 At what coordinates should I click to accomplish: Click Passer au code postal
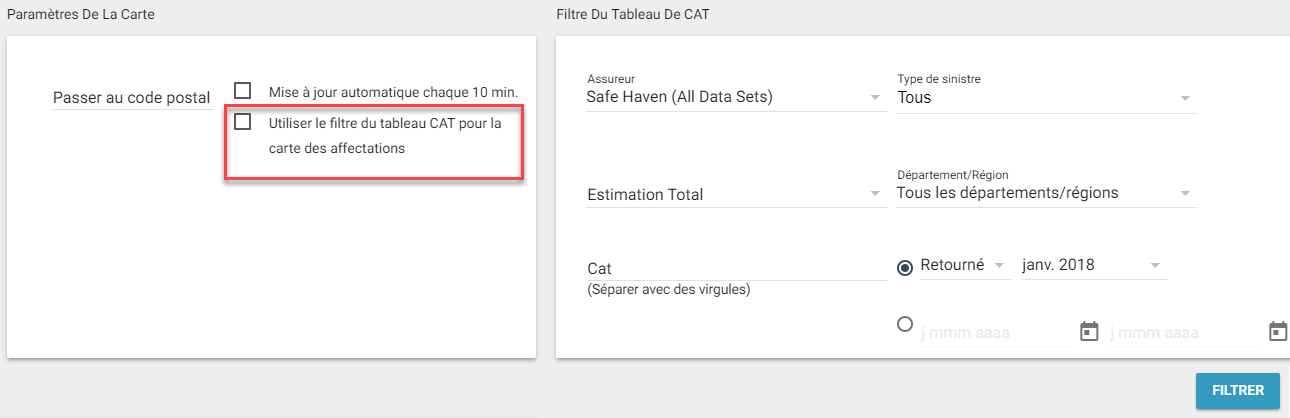[131, 98]
